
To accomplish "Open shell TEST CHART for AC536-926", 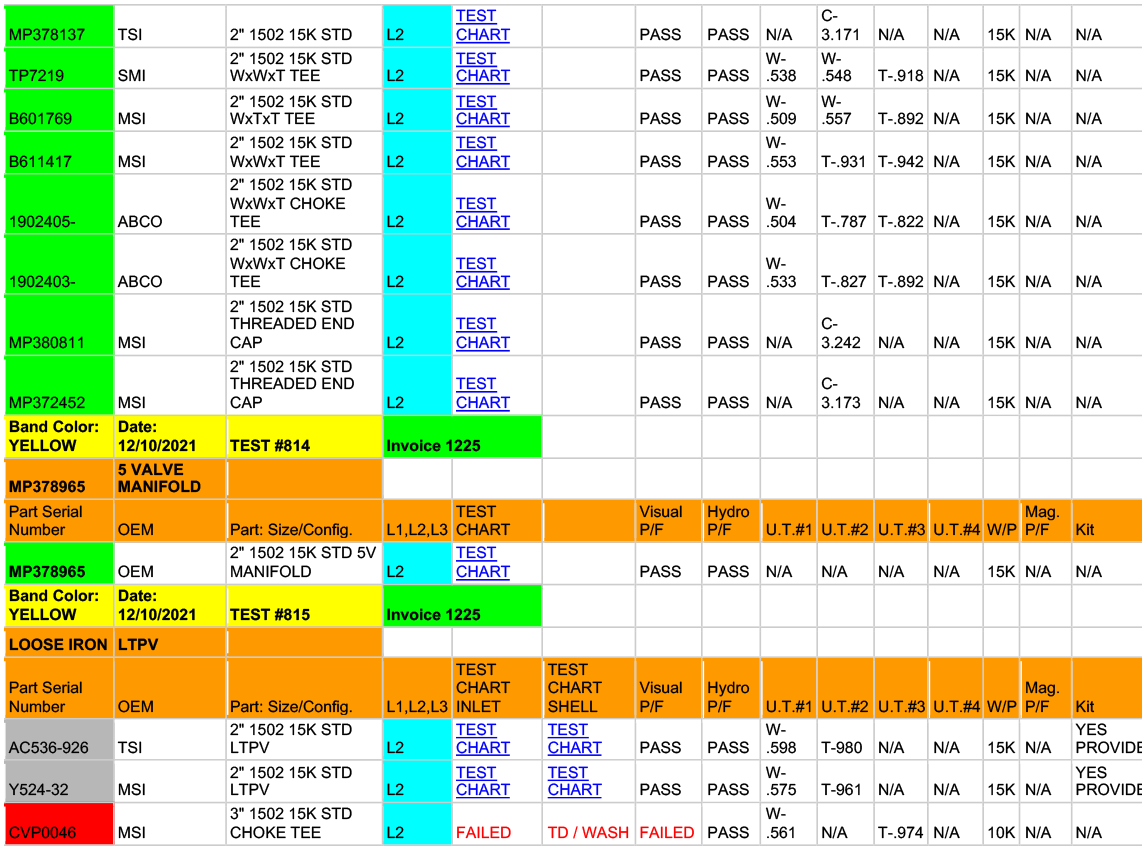I will tap(574, 739).
